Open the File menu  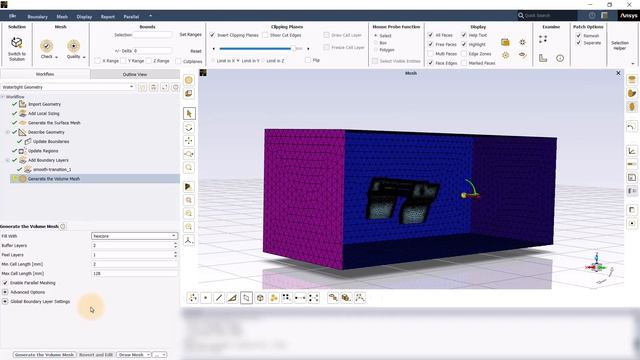tap(12, 16)
